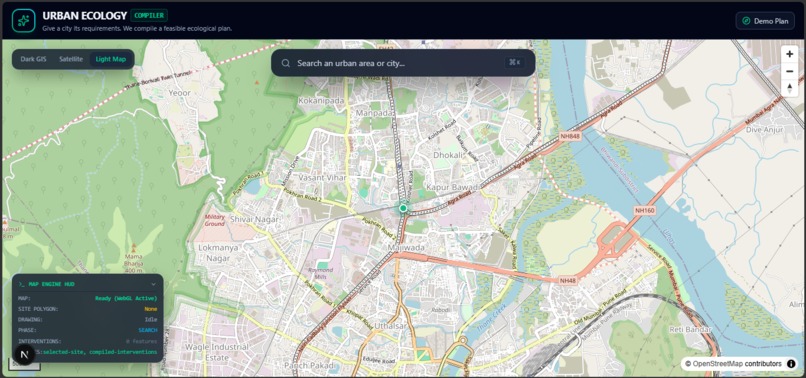The image size is (806, 378).
Task: Click the NH160 highway shield
Action: (x=645, y=210)
